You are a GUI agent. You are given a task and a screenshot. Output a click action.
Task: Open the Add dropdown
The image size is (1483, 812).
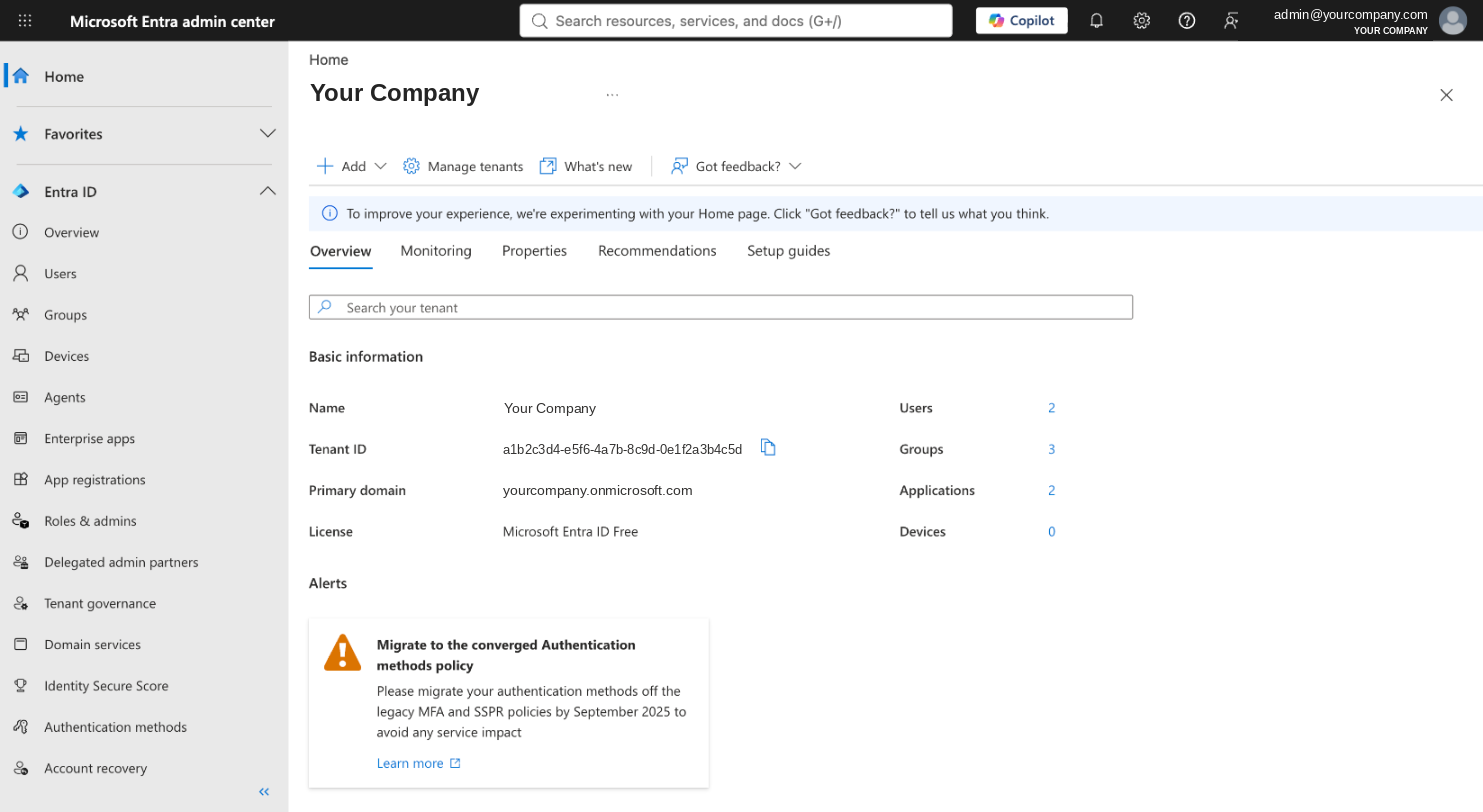click(351, 166)
